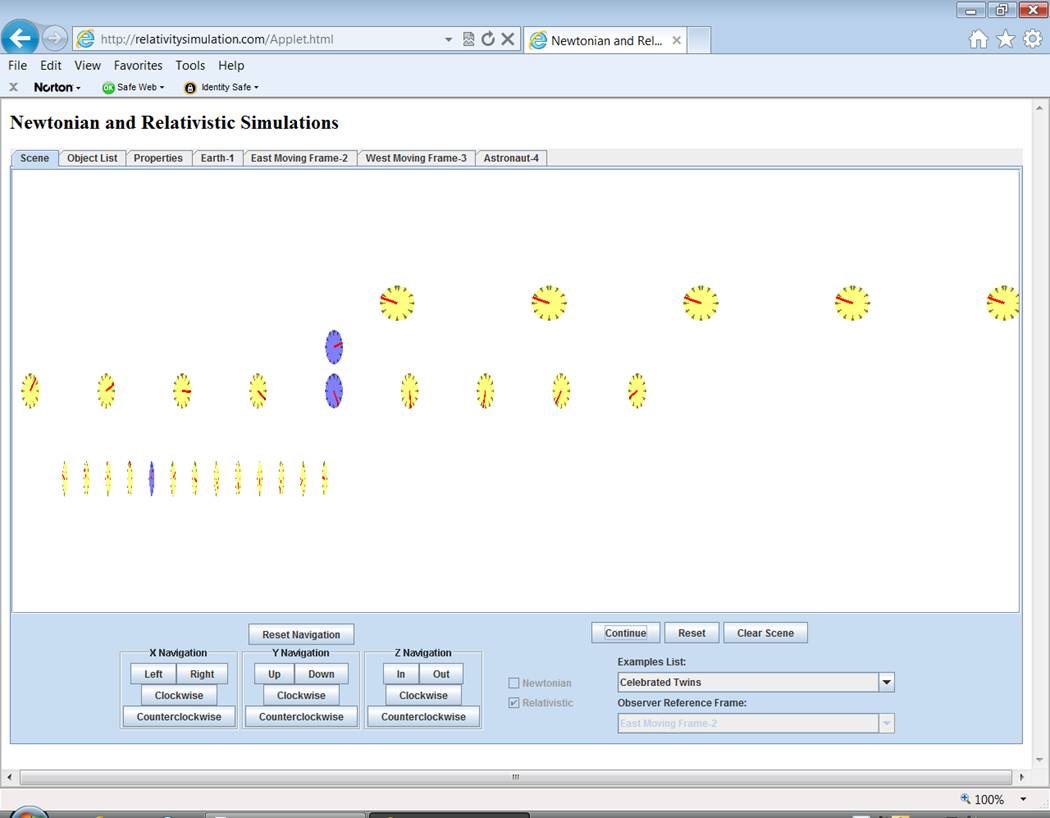Open the Astronaut-4 tab
This screenshot has height=818, width=1050.
tap(511, 158)
